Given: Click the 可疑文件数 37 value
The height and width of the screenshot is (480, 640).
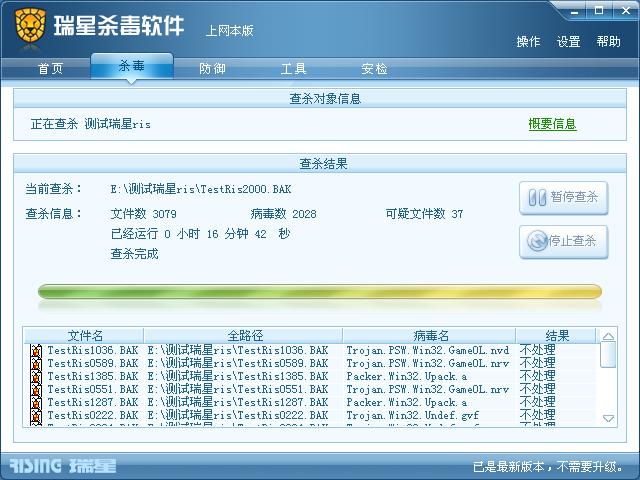Looking at the screenshot, I should [424, 214].
